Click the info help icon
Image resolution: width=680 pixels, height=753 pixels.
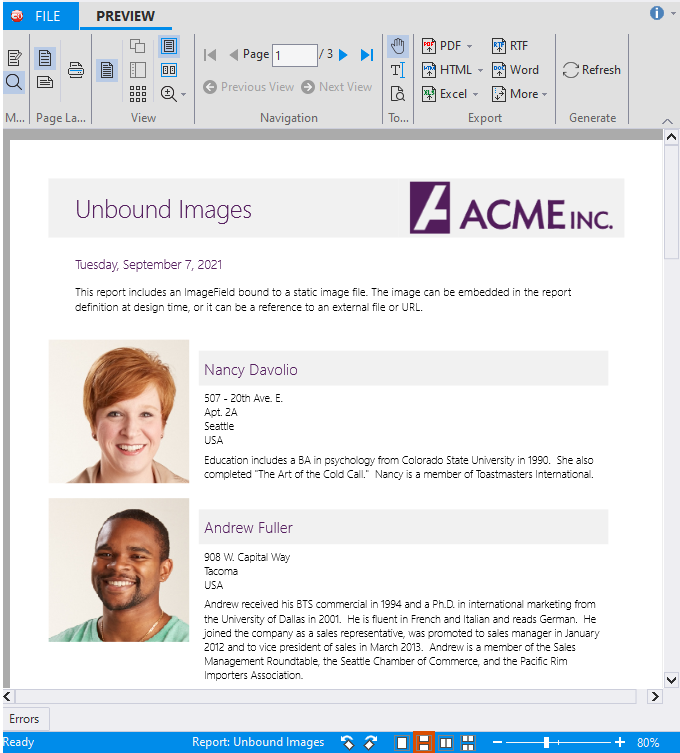(657, 13)
